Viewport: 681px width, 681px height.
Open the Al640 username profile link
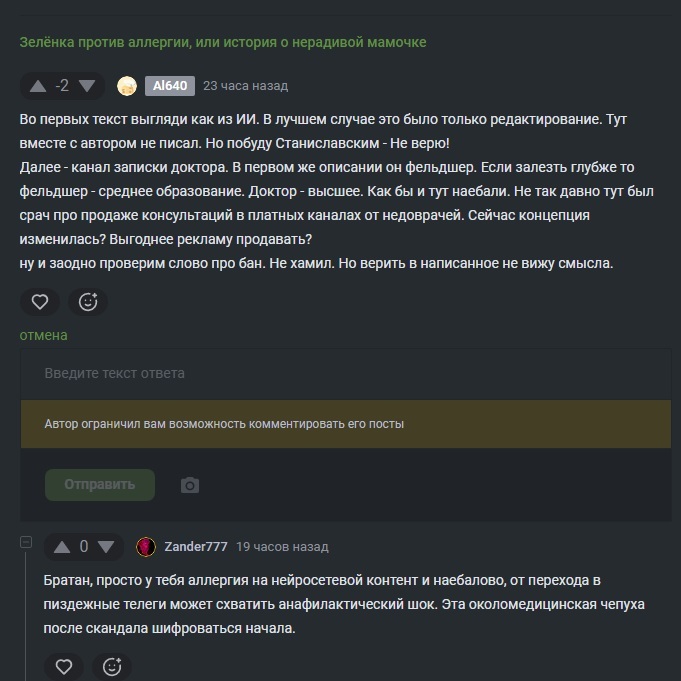[169, 86]
